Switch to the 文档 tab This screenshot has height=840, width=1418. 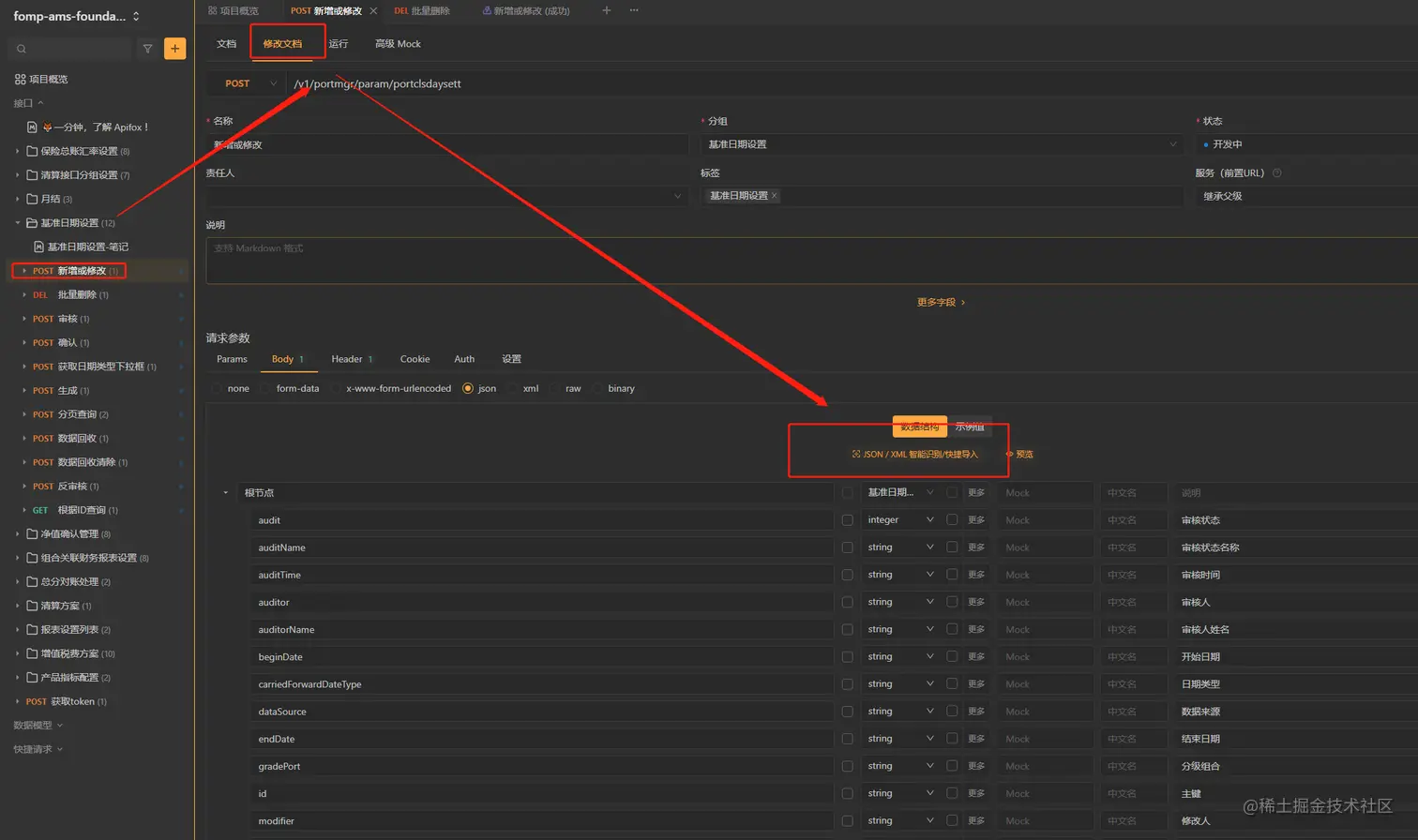coord(226,44)
